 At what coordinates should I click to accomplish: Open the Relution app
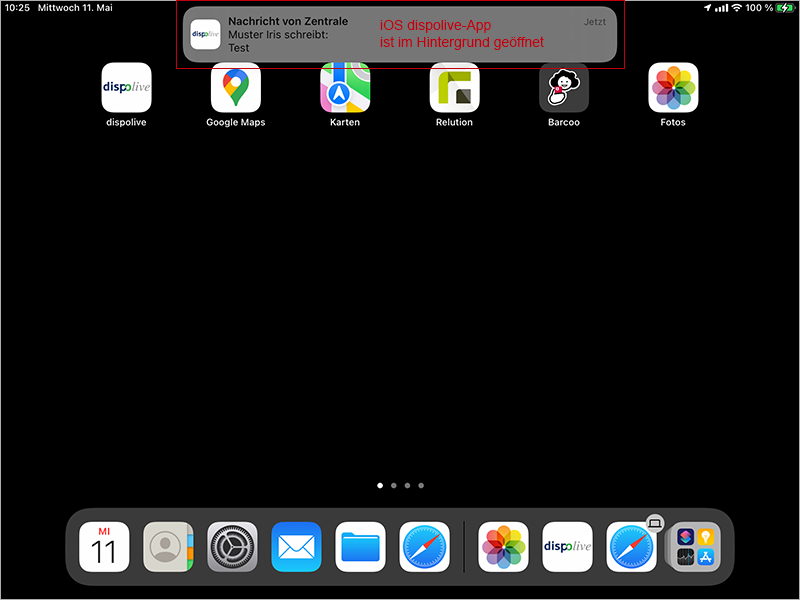tap(454, 87)
